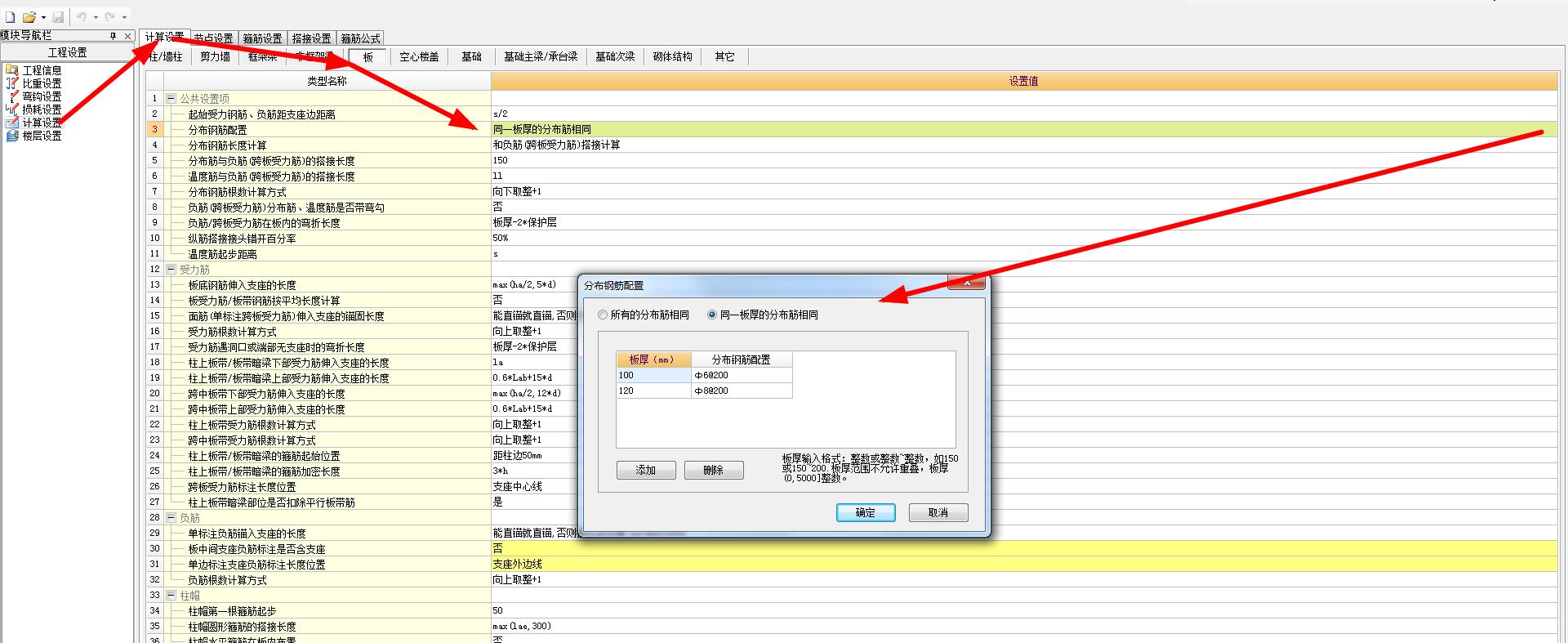Select the 温度筋起步距离 row

tap(852, 254)
